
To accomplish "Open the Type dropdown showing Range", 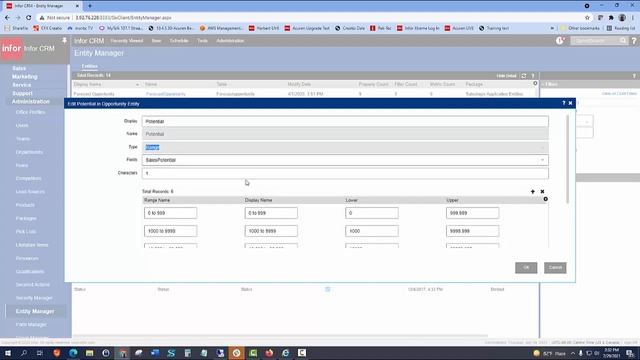I will click(345, 147).
